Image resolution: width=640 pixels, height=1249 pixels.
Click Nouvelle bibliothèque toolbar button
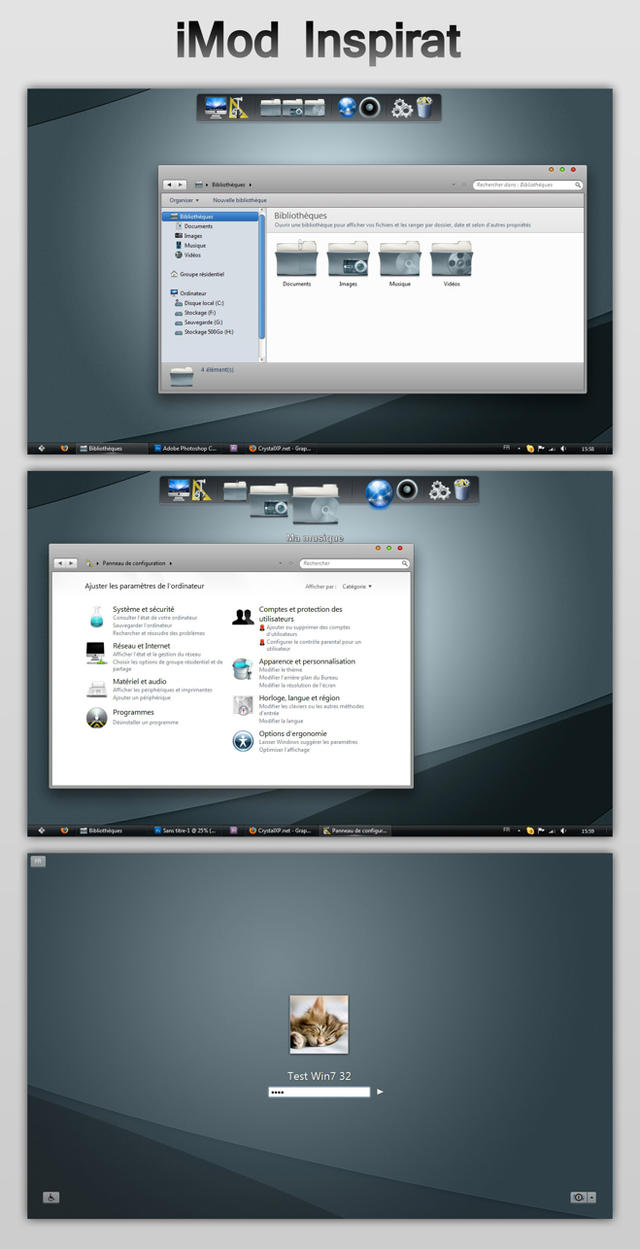pyautogui.click(x=239, y=200)
